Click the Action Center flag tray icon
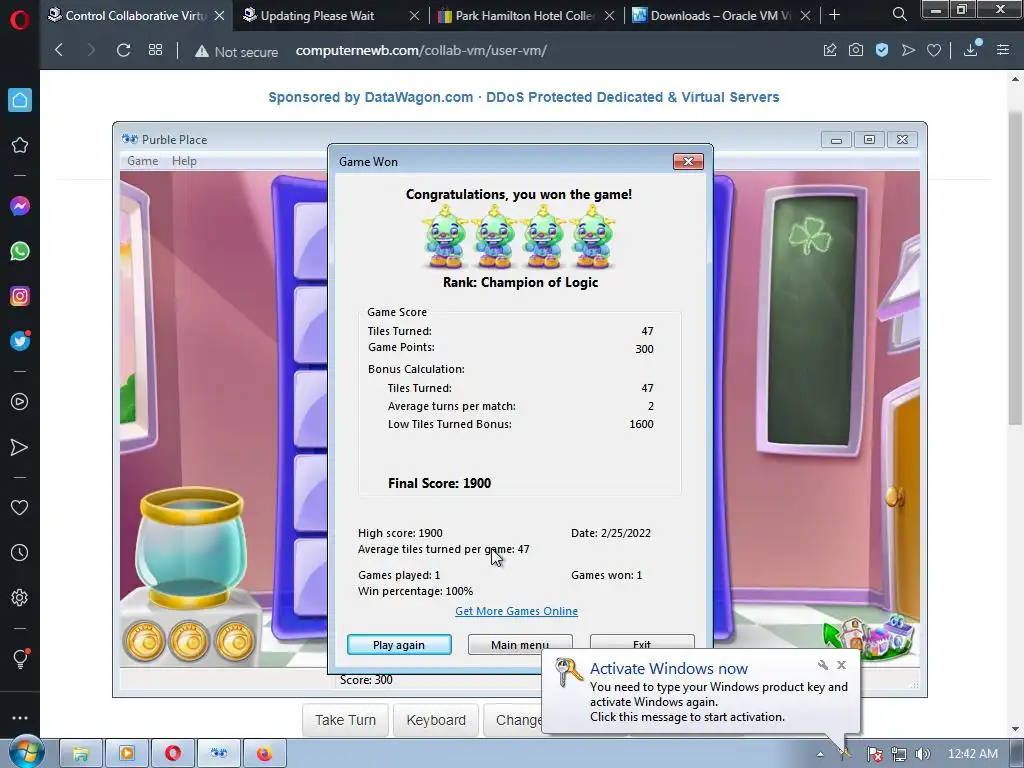 (874, 754)
